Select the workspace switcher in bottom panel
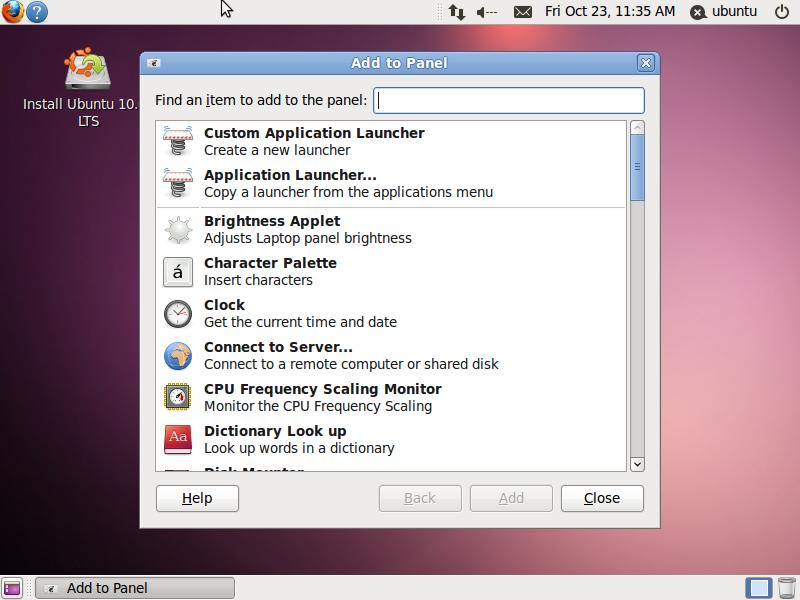This screenshot has height=600, width=800. pos(758,588)
